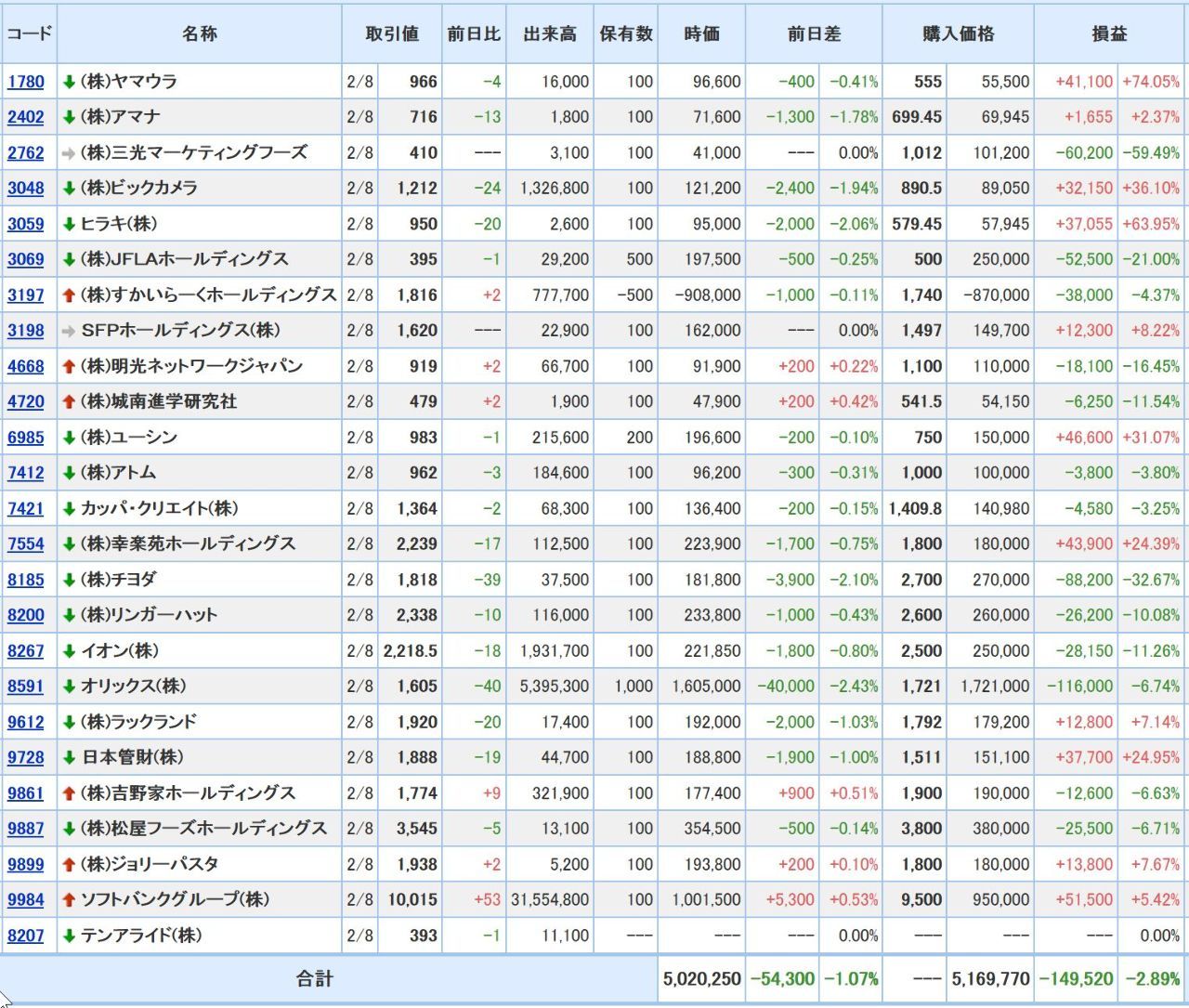Click the green down arrow beside (株)チヨダ
1189x1008 pixels.
[x=69, y=580]
